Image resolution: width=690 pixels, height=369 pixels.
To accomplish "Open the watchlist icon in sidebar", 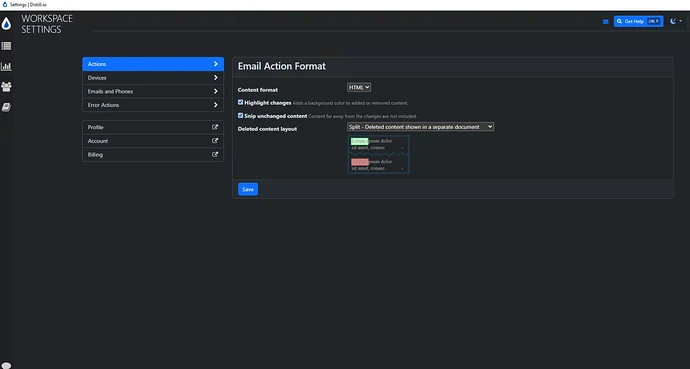I will 6,46.
